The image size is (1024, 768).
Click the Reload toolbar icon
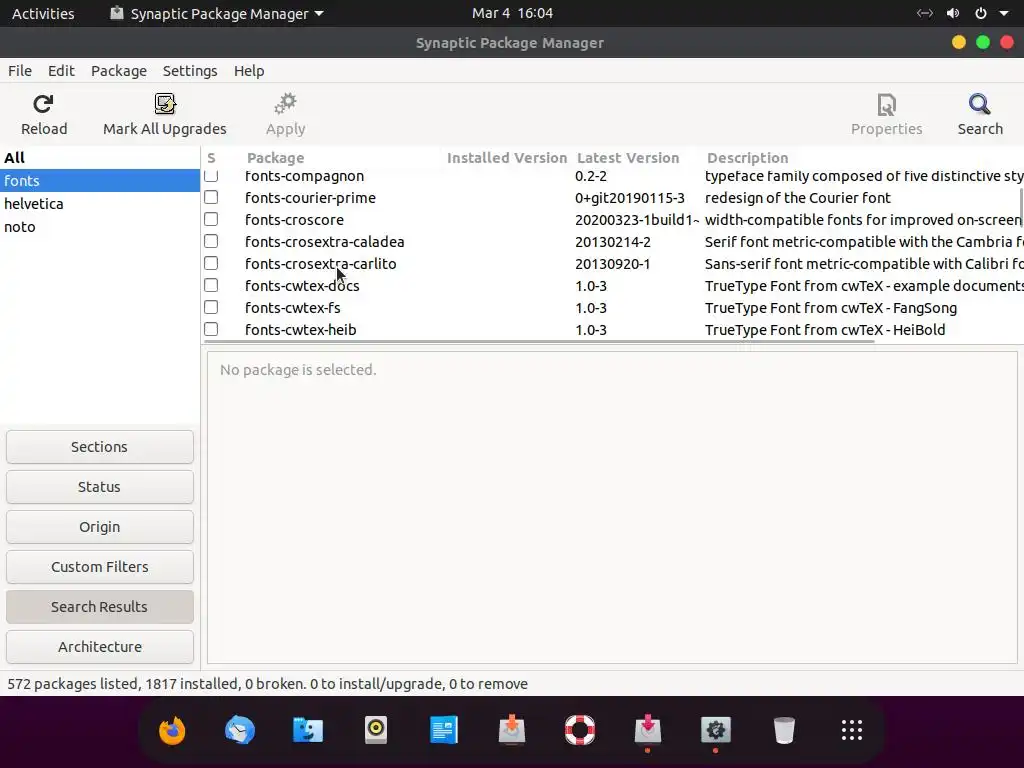coord(43,104)
